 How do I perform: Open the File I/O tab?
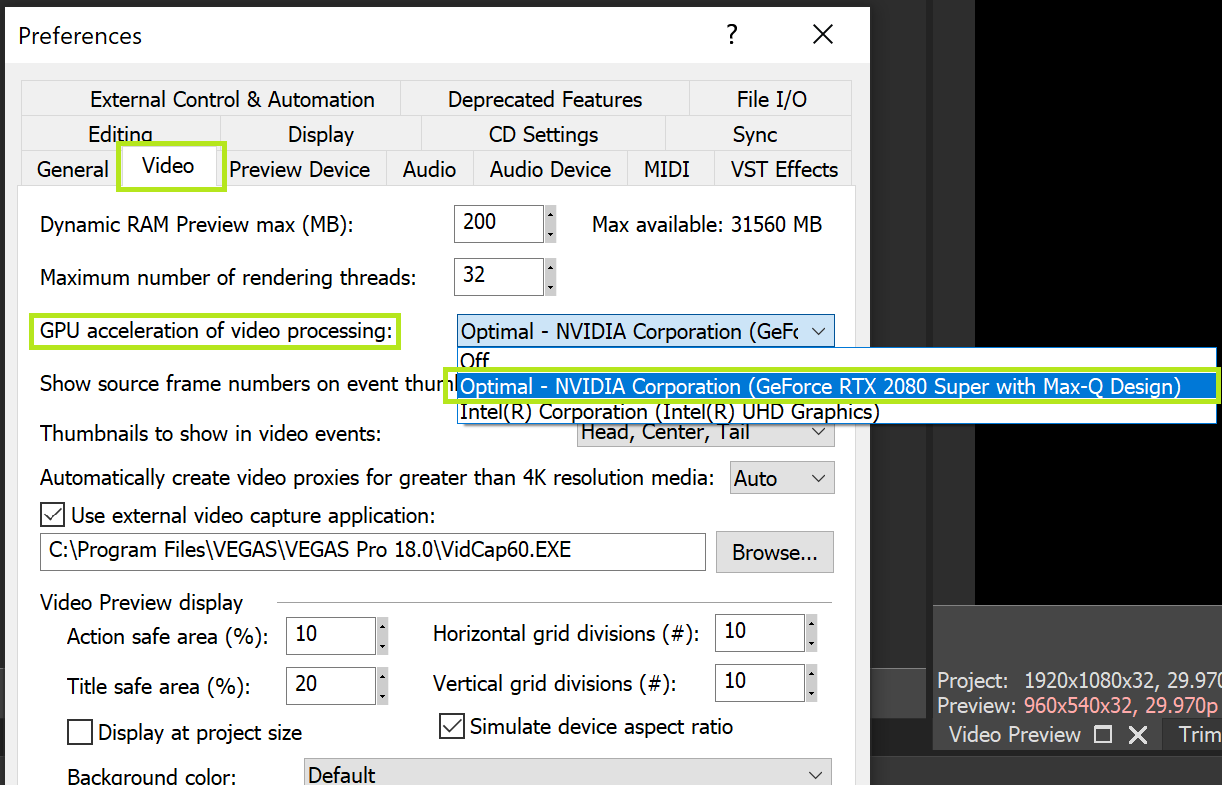pyautogui.click(x=771, y=99)
